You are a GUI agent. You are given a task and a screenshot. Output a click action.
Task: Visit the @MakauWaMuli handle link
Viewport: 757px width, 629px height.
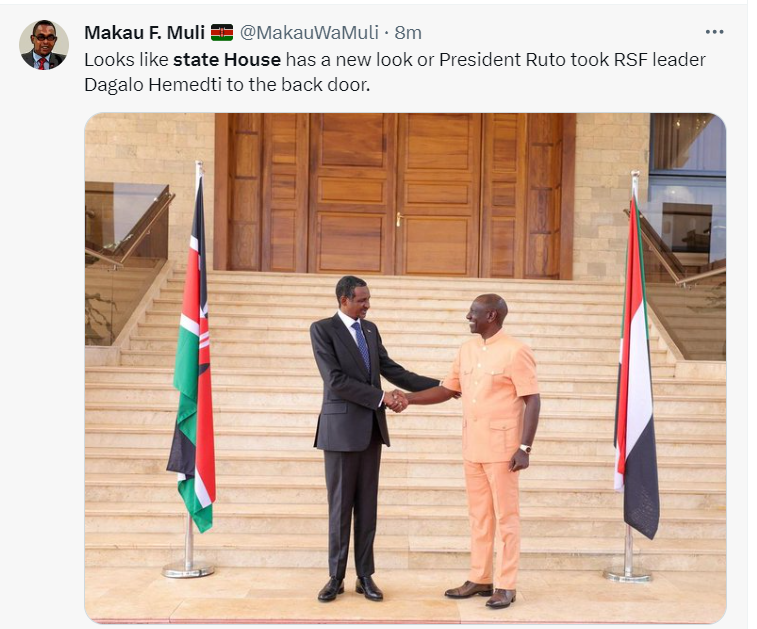(311, 33)
